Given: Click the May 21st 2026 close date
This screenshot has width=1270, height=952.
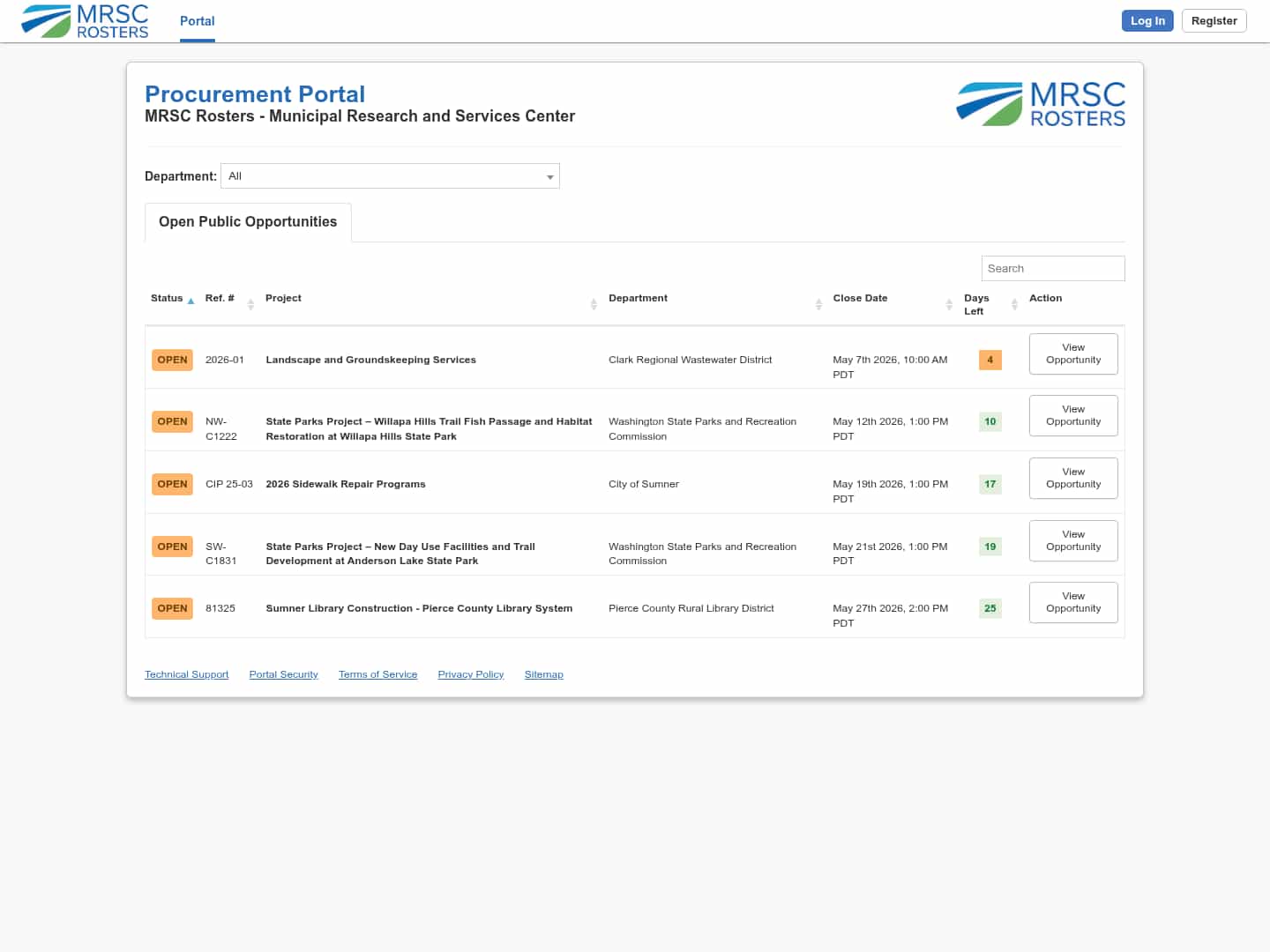Looking at the screenshot, I should [x=891, y=554].
